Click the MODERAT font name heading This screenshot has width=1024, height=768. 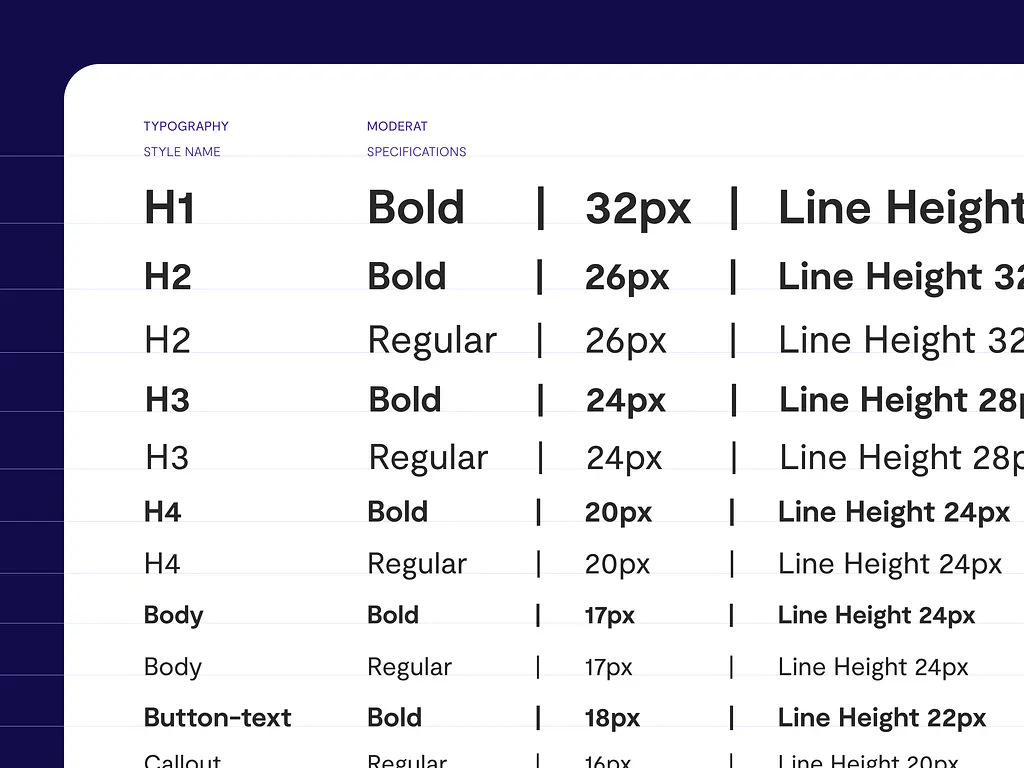tap(397, 126)
